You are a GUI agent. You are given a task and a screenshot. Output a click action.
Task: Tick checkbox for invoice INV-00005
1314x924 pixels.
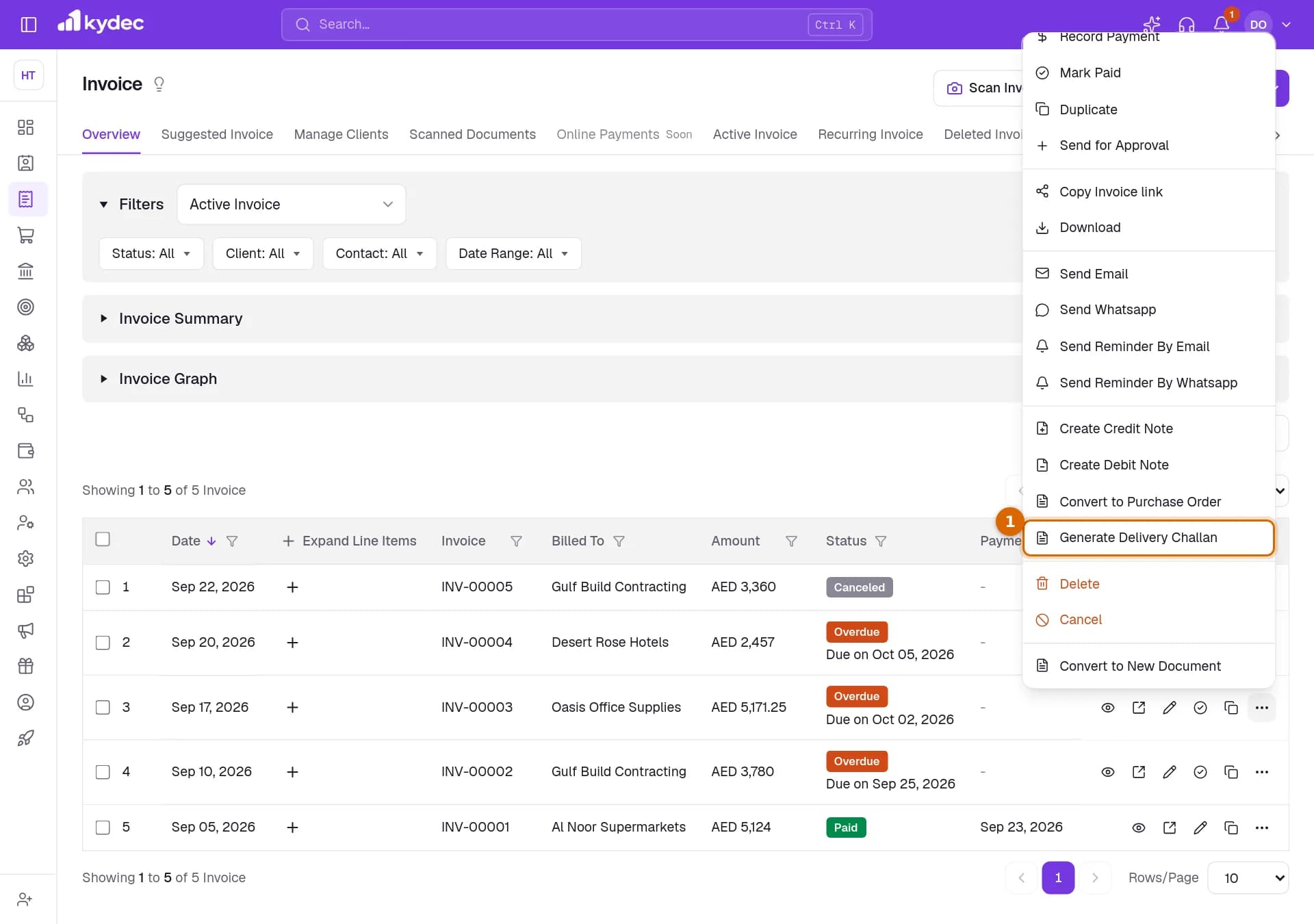(103, 587)
